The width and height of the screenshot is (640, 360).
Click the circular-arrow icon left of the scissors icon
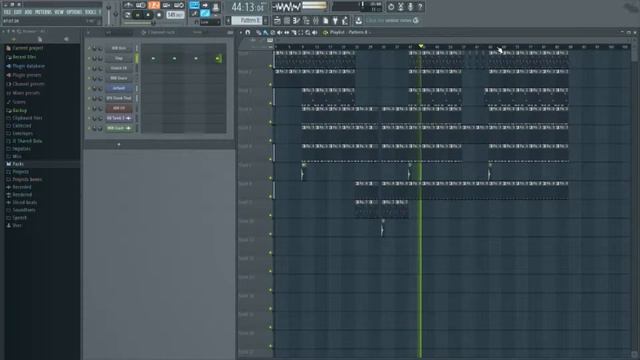pos(391,7)
